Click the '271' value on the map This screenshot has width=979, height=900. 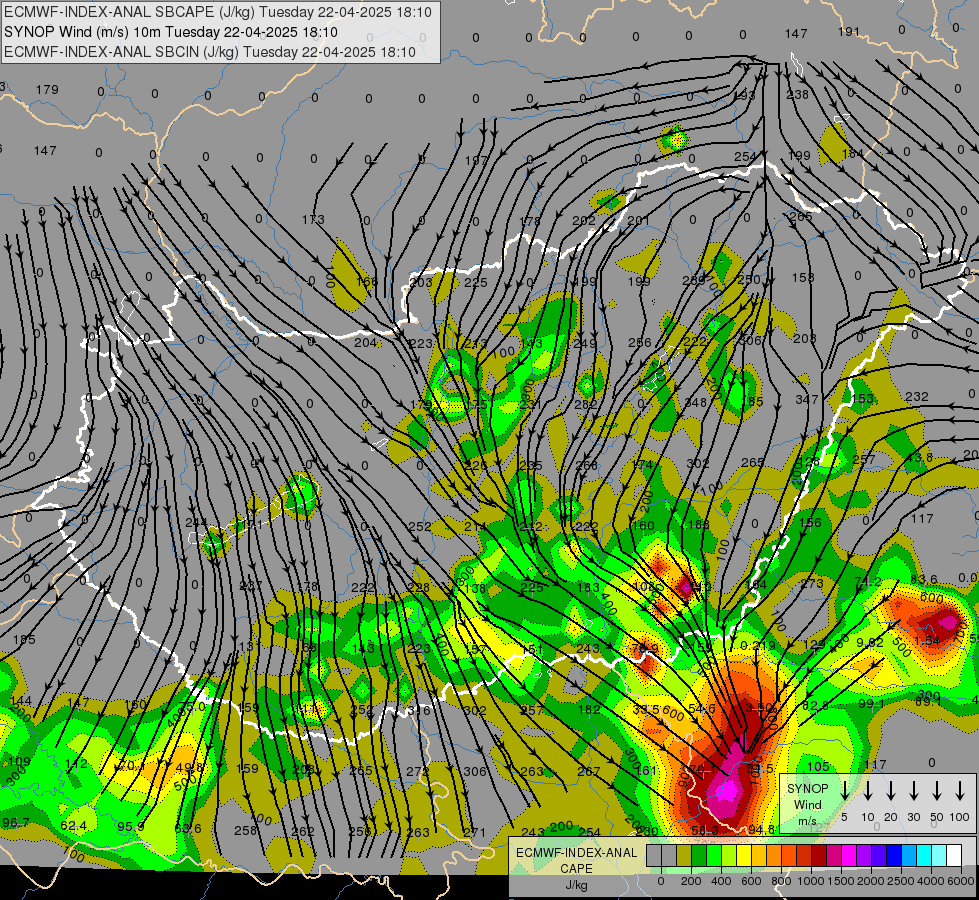click(x=475, y=832)
